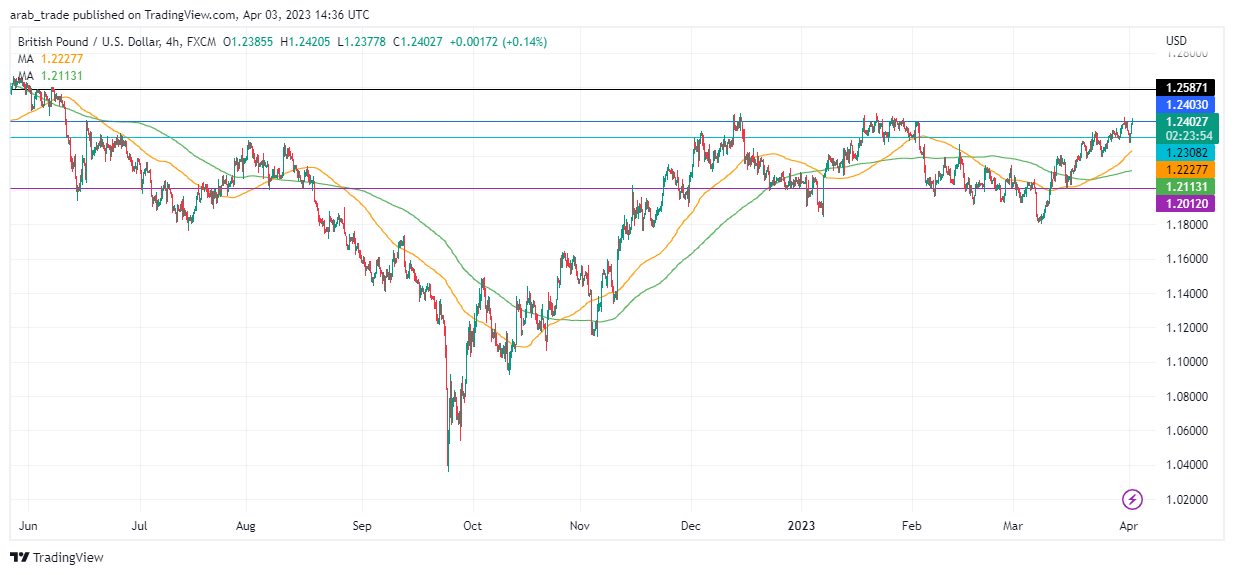The image size is (1234, 575).
Task: Click the green current price 1.24027 label
Action: (1184, 121)
